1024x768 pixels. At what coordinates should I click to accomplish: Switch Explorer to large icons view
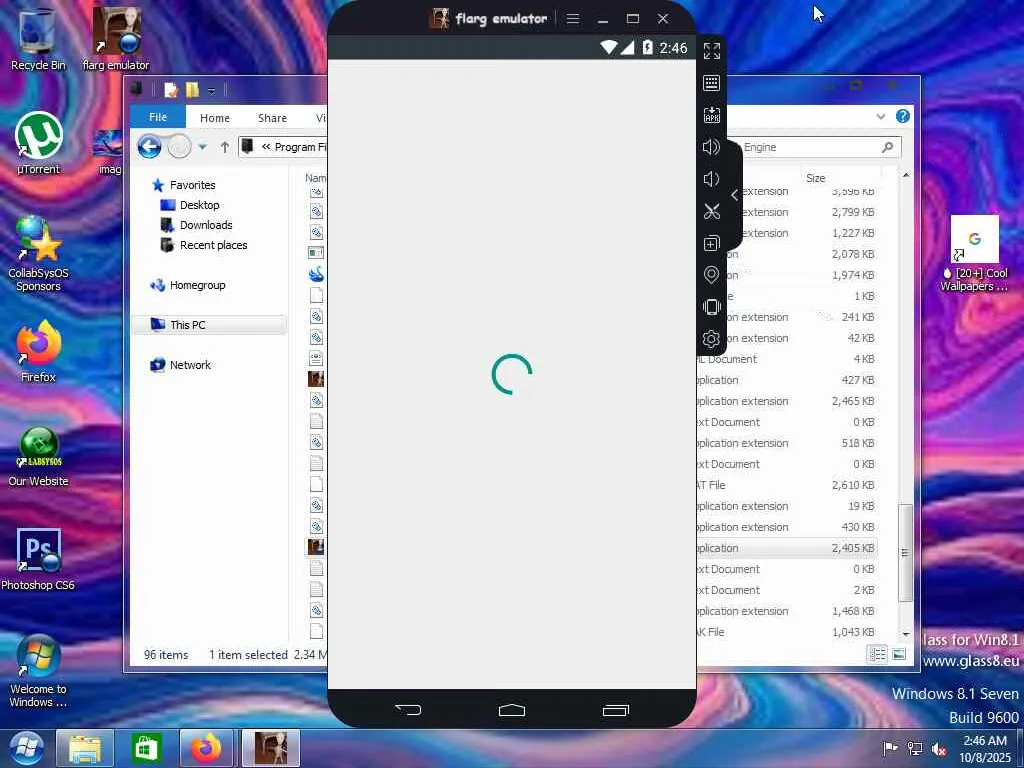899,654
